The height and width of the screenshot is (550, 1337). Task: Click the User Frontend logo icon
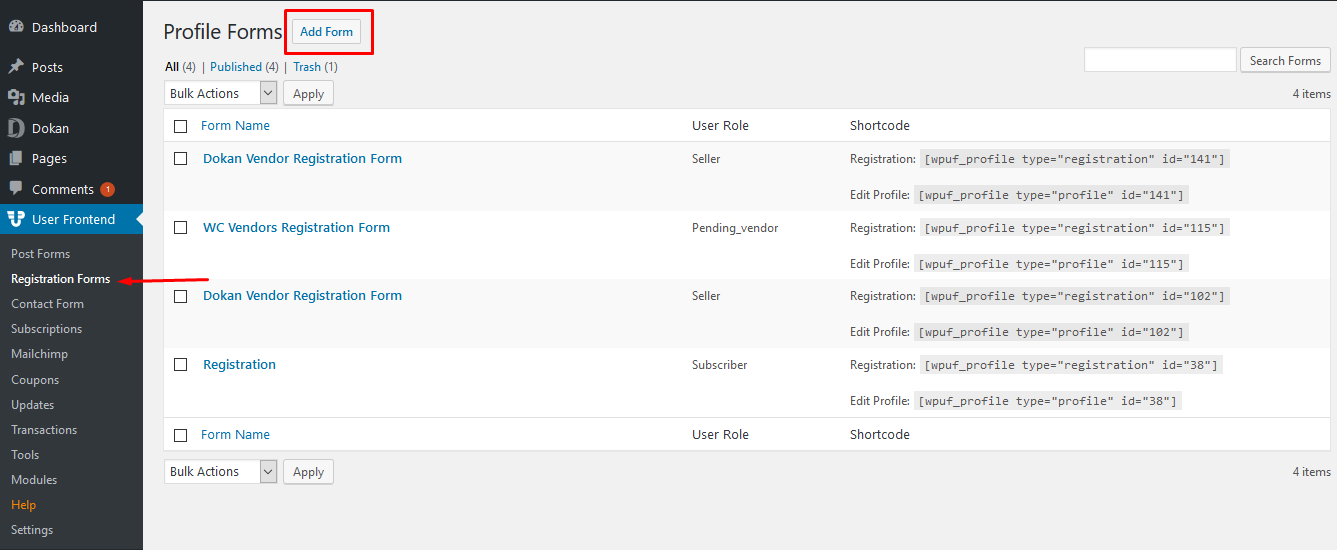click(16, 219)
